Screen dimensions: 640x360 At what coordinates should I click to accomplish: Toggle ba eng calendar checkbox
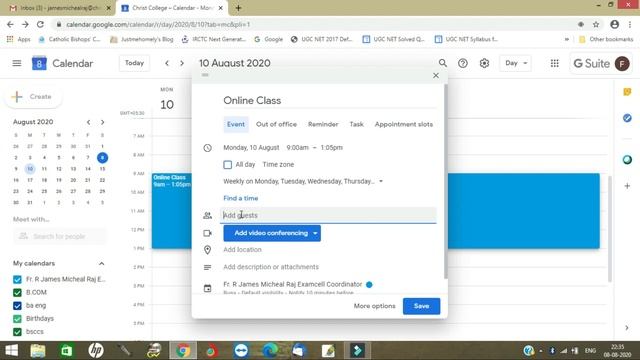17,306
